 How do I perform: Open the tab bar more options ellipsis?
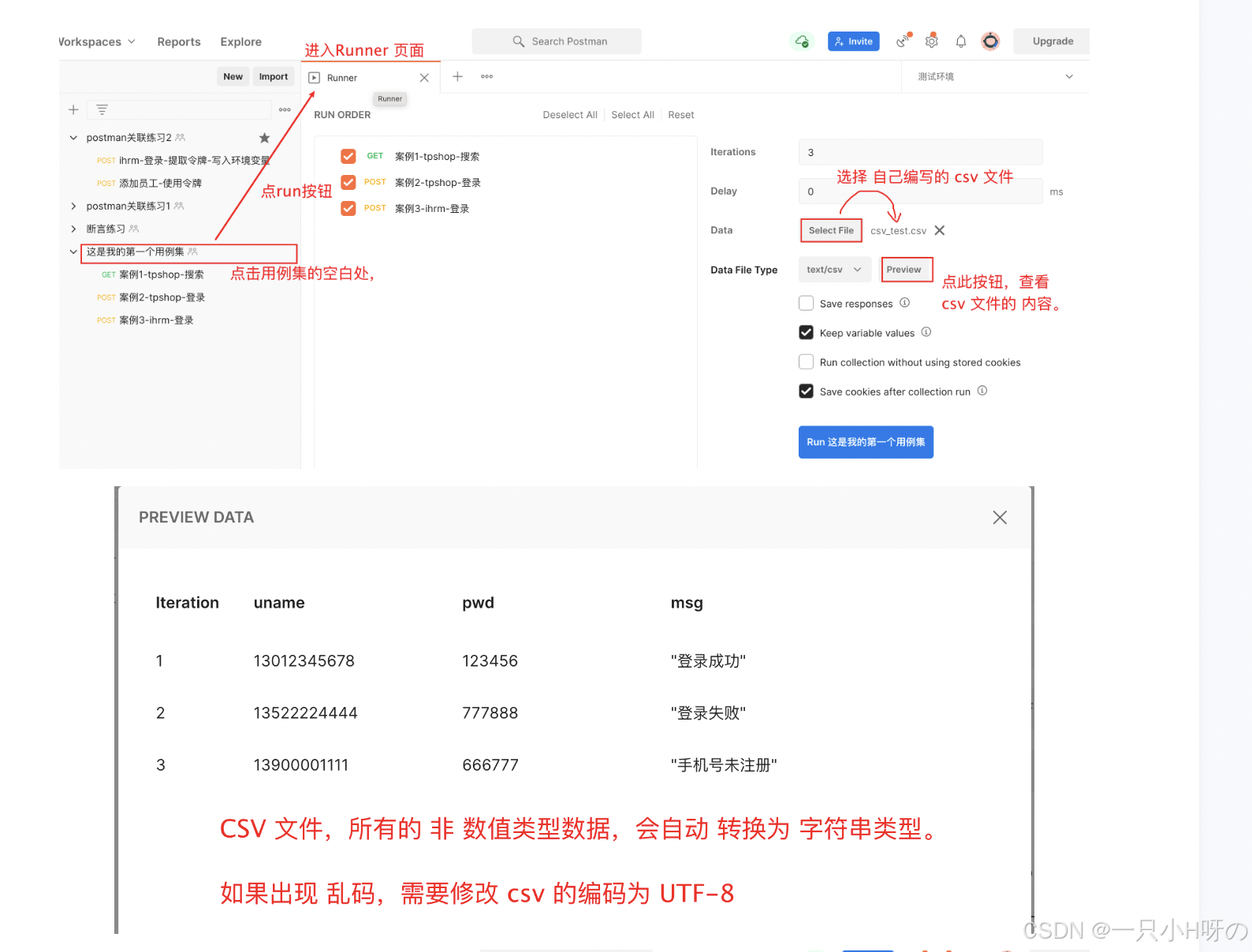pyautogui.click(x=487, y=76)
